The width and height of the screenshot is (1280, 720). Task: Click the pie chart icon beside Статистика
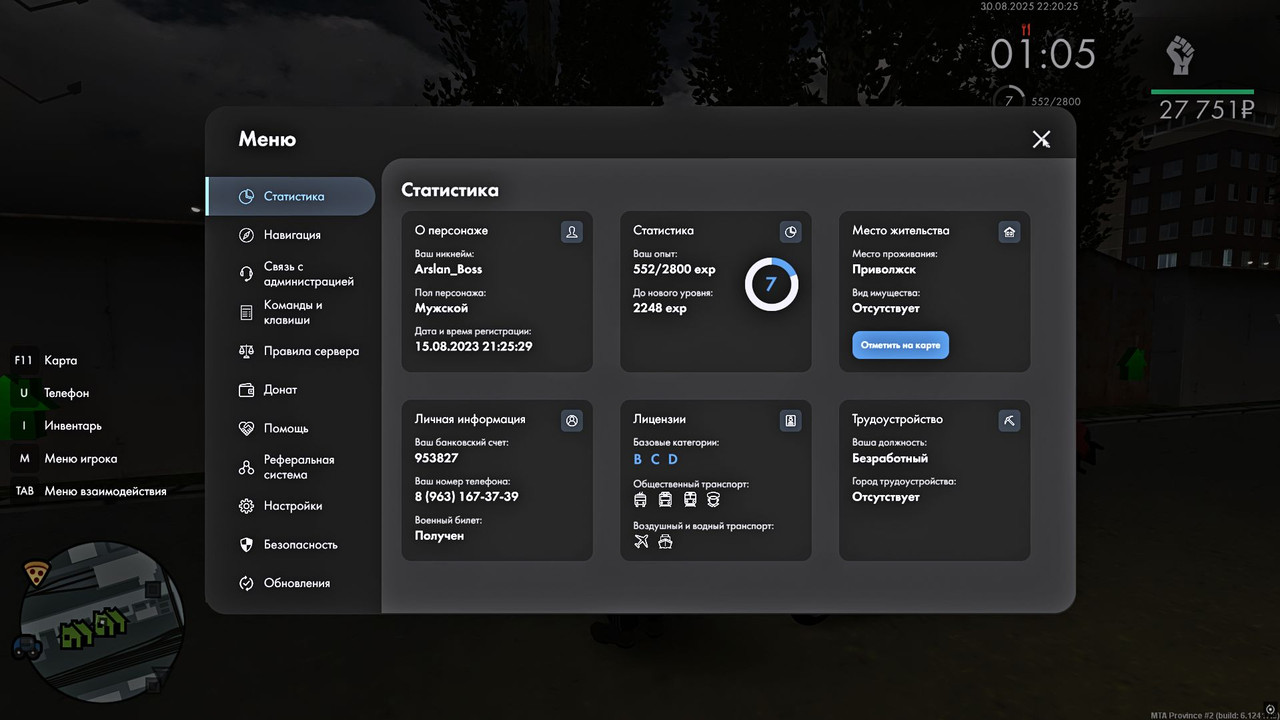click(x=246, y=196)
